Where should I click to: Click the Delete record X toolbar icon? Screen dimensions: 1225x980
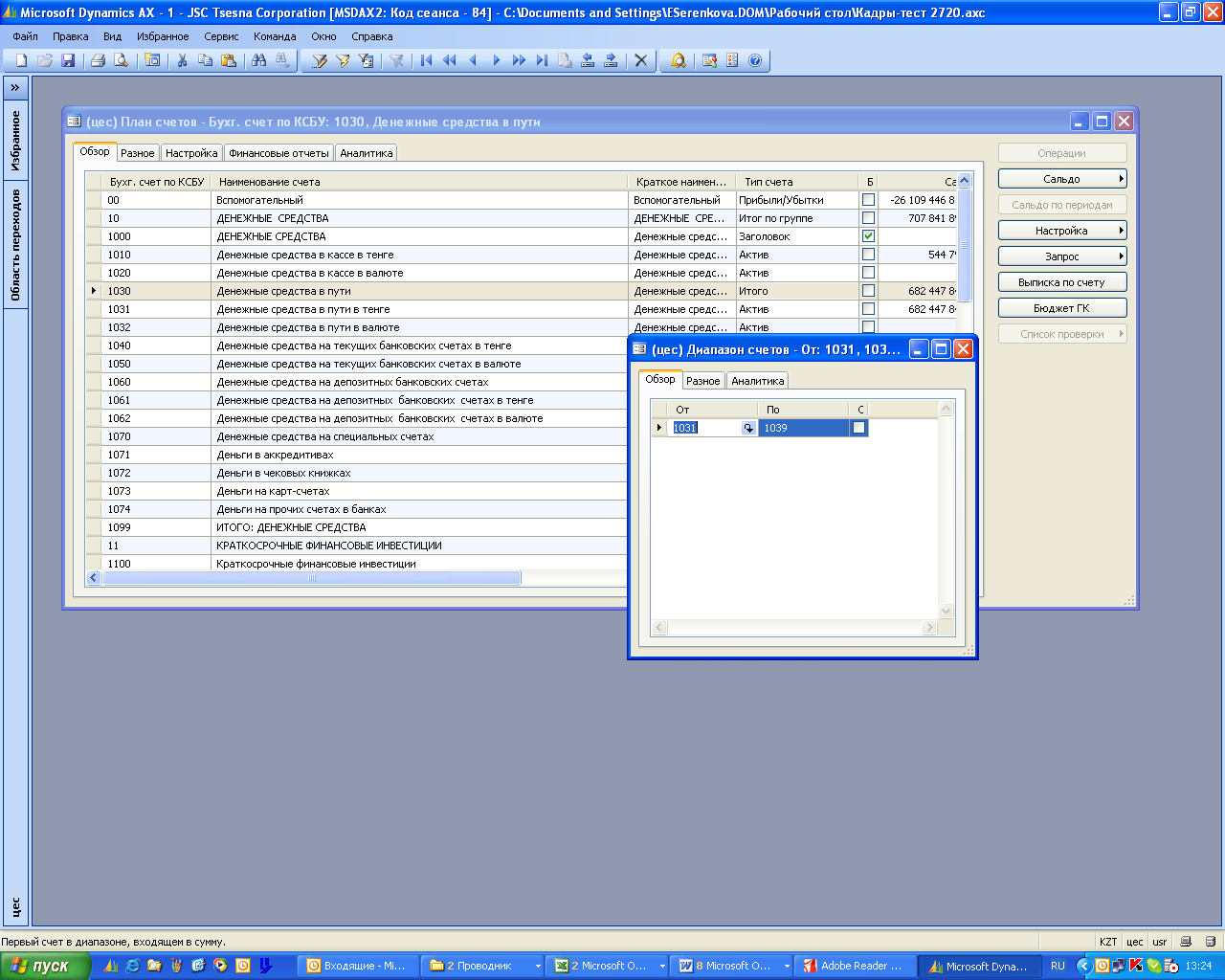coord(641,60)
